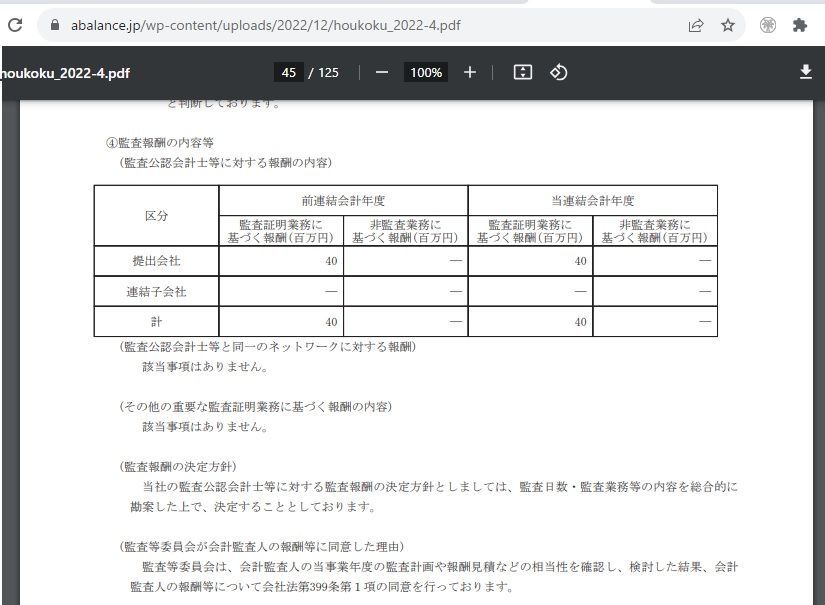825x605 pixels.
Task: Download houkoku_2022-4.pdf
Action: [x=807, y=72]
